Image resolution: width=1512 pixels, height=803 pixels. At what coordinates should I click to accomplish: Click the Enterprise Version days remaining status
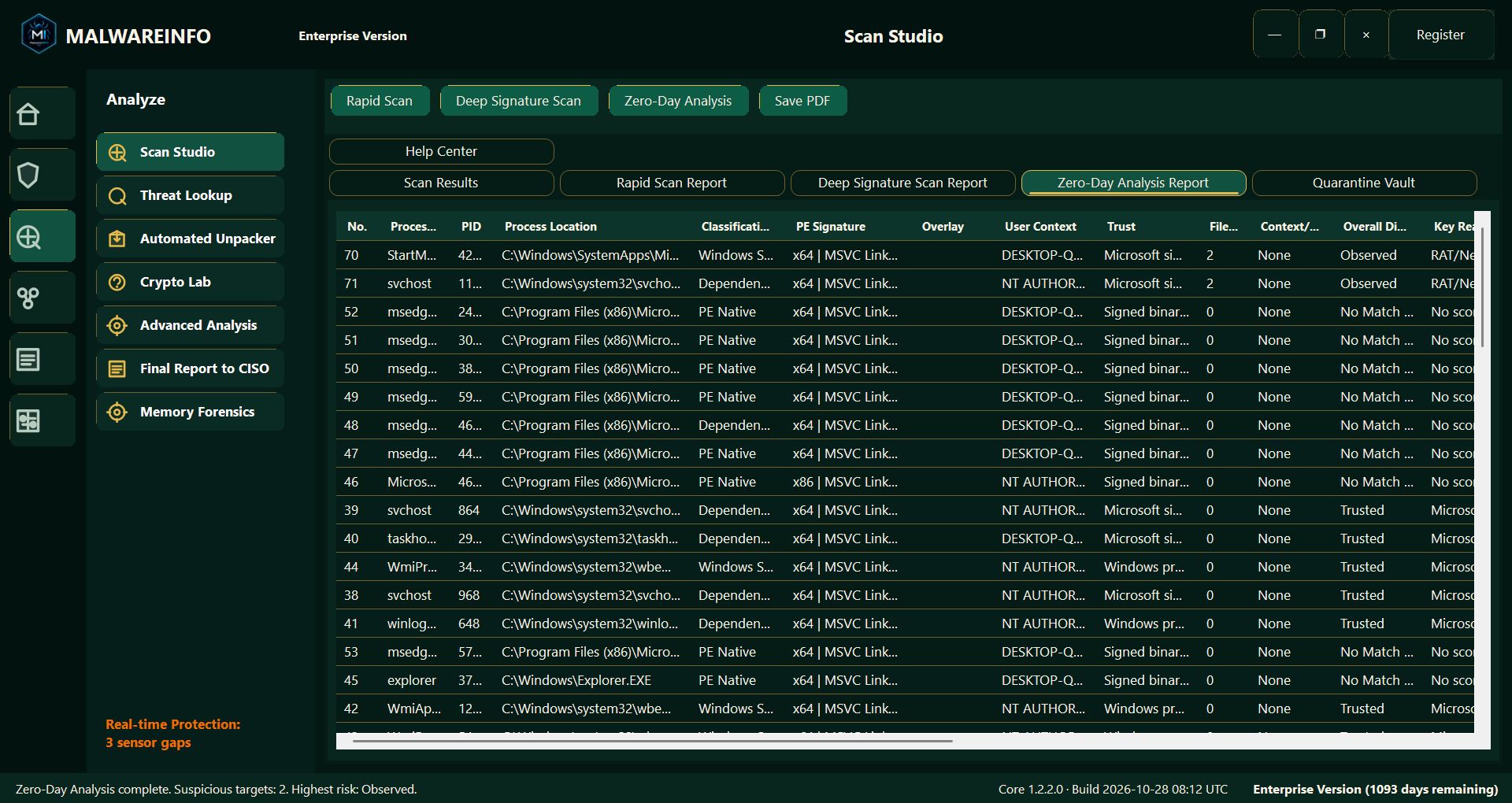click(x=1376, y=789)
